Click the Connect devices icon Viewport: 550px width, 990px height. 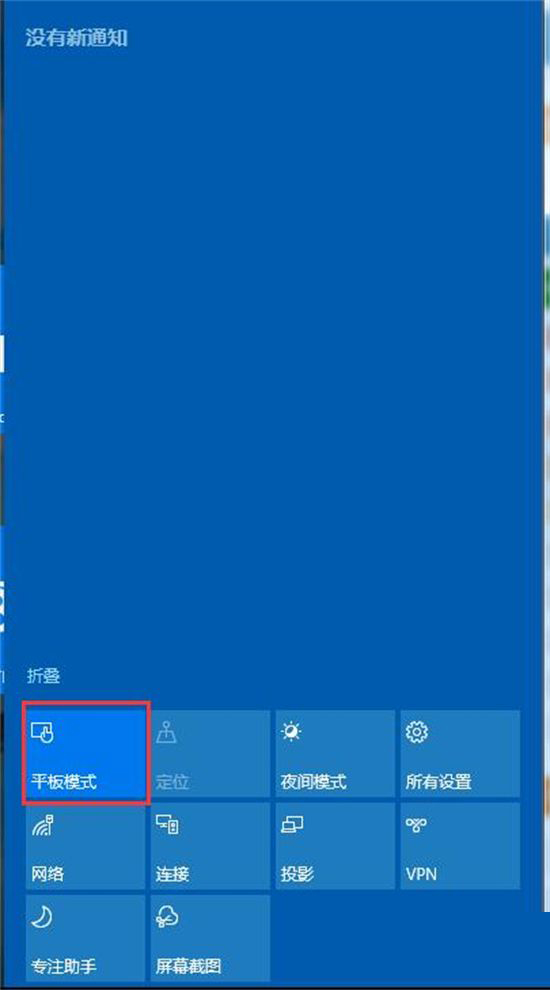(167, 825)
